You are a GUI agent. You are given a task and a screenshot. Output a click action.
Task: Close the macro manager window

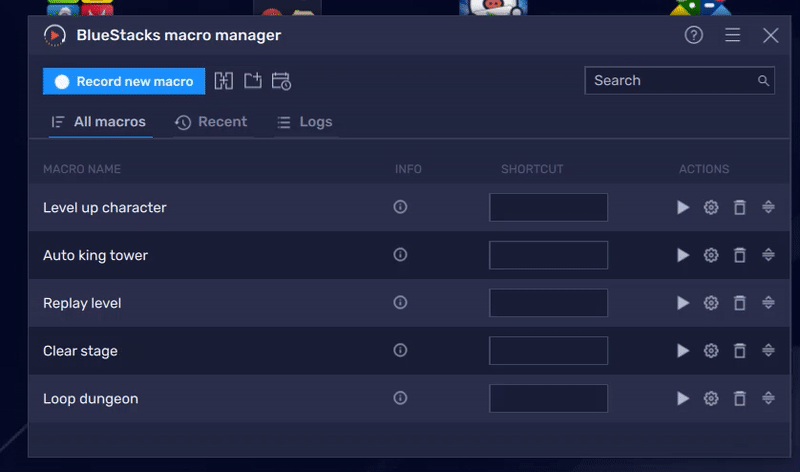point(770,35)
